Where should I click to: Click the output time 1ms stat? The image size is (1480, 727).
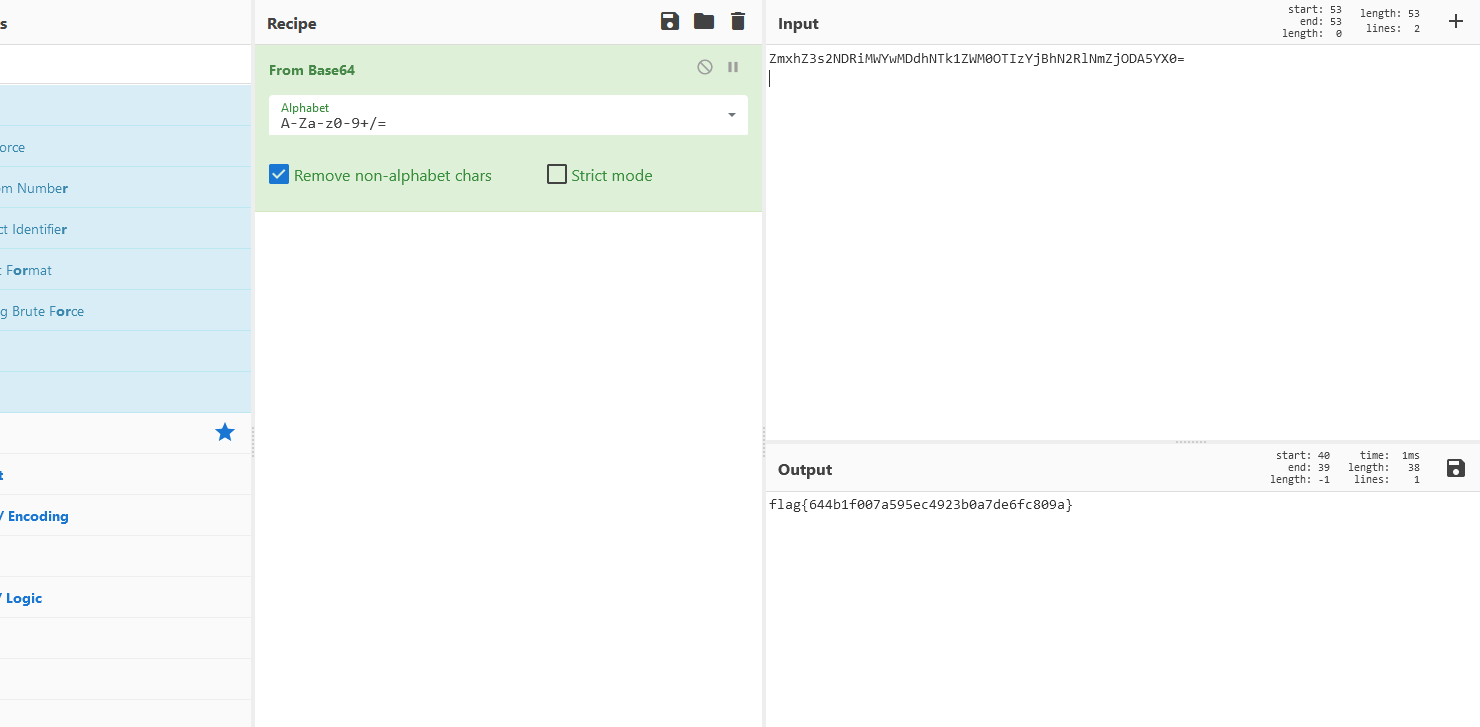[x=1390, y=455]
